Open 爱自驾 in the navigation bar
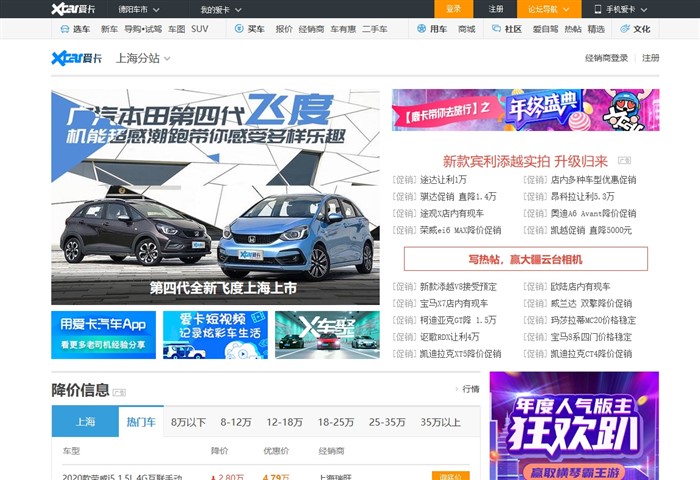This screenshot has height=480, width=700. 545,29
